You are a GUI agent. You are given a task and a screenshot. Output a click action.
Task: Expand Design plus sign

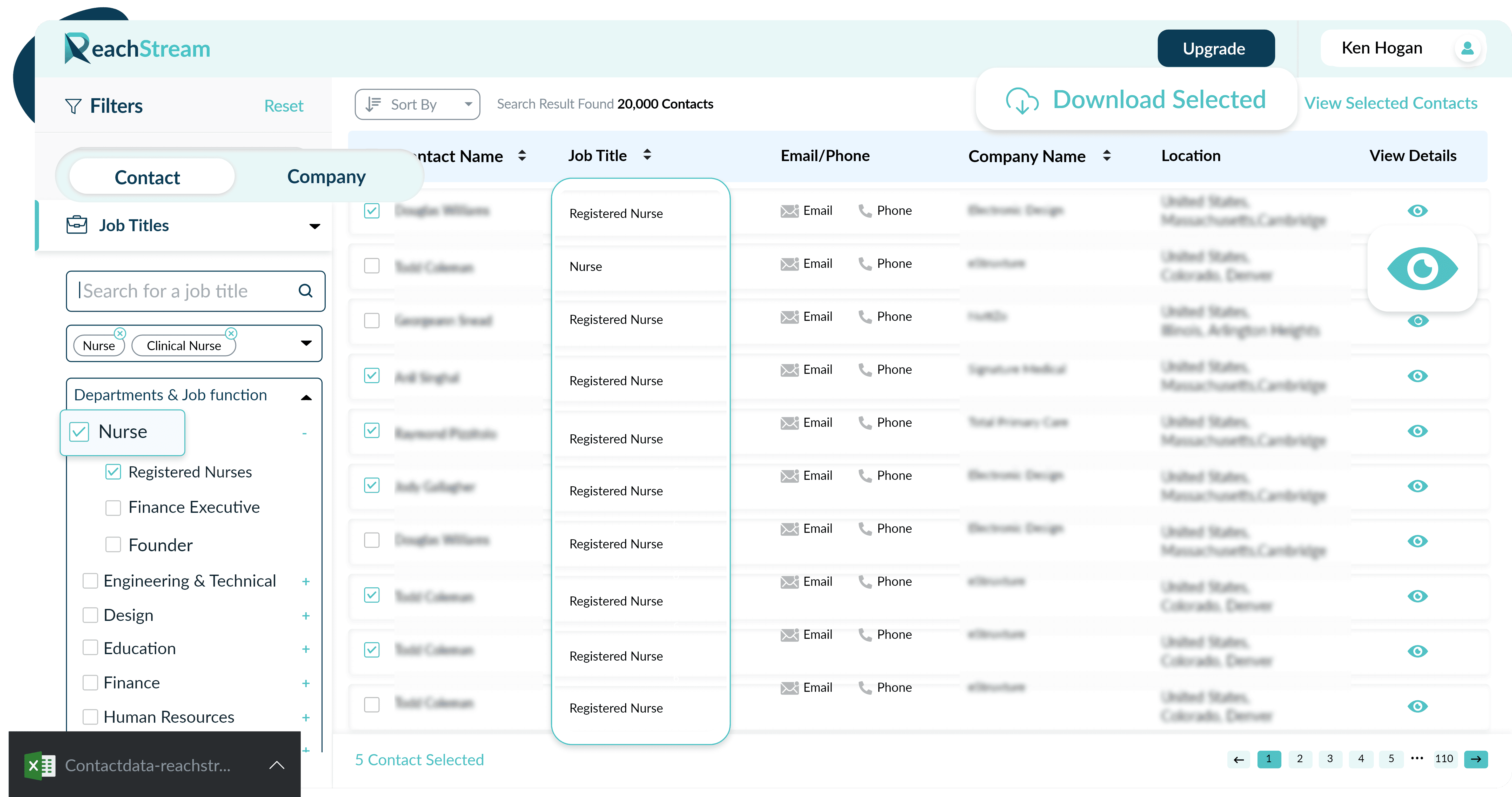(306, 615)
